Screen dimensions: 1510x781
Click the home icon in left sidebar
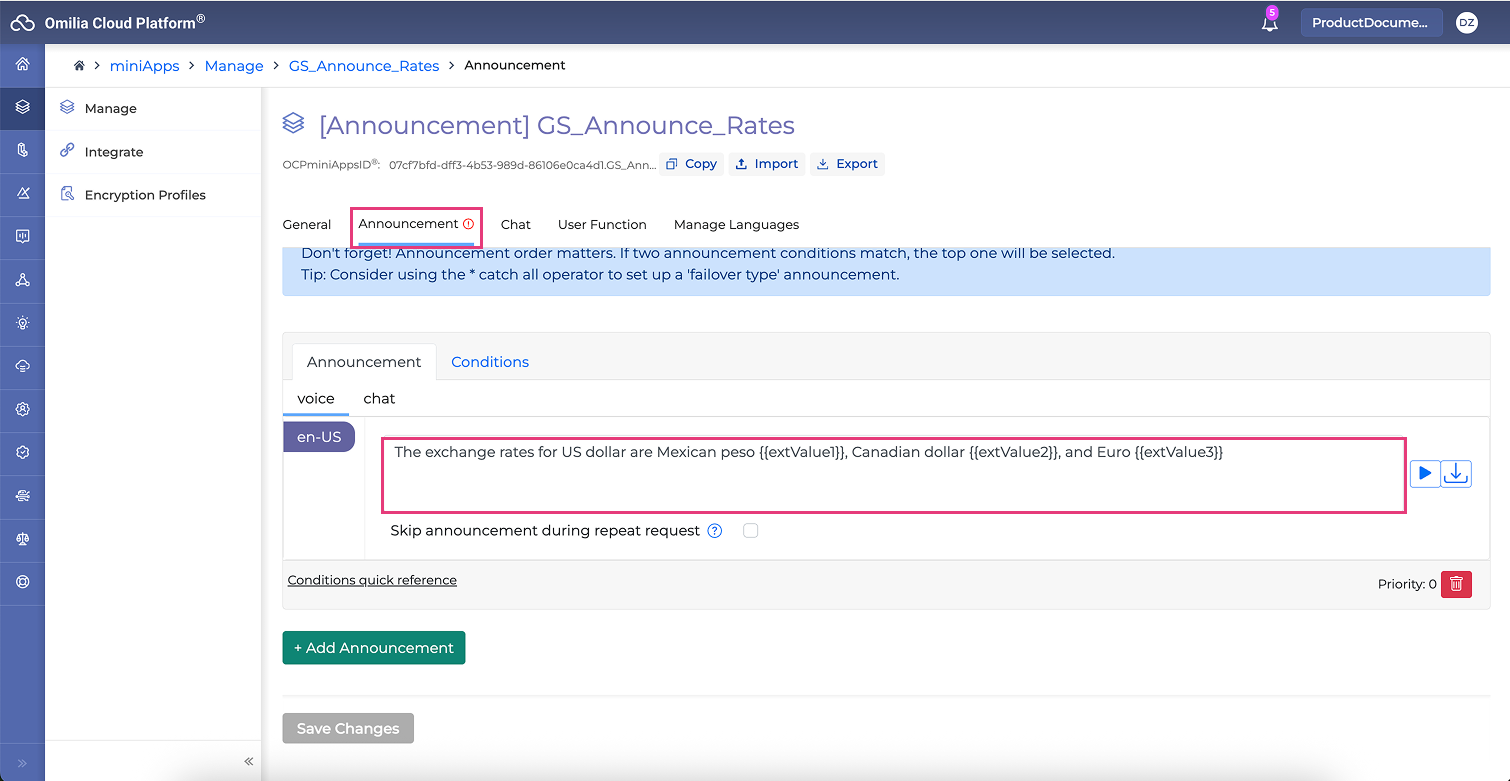tap(22, 65)
